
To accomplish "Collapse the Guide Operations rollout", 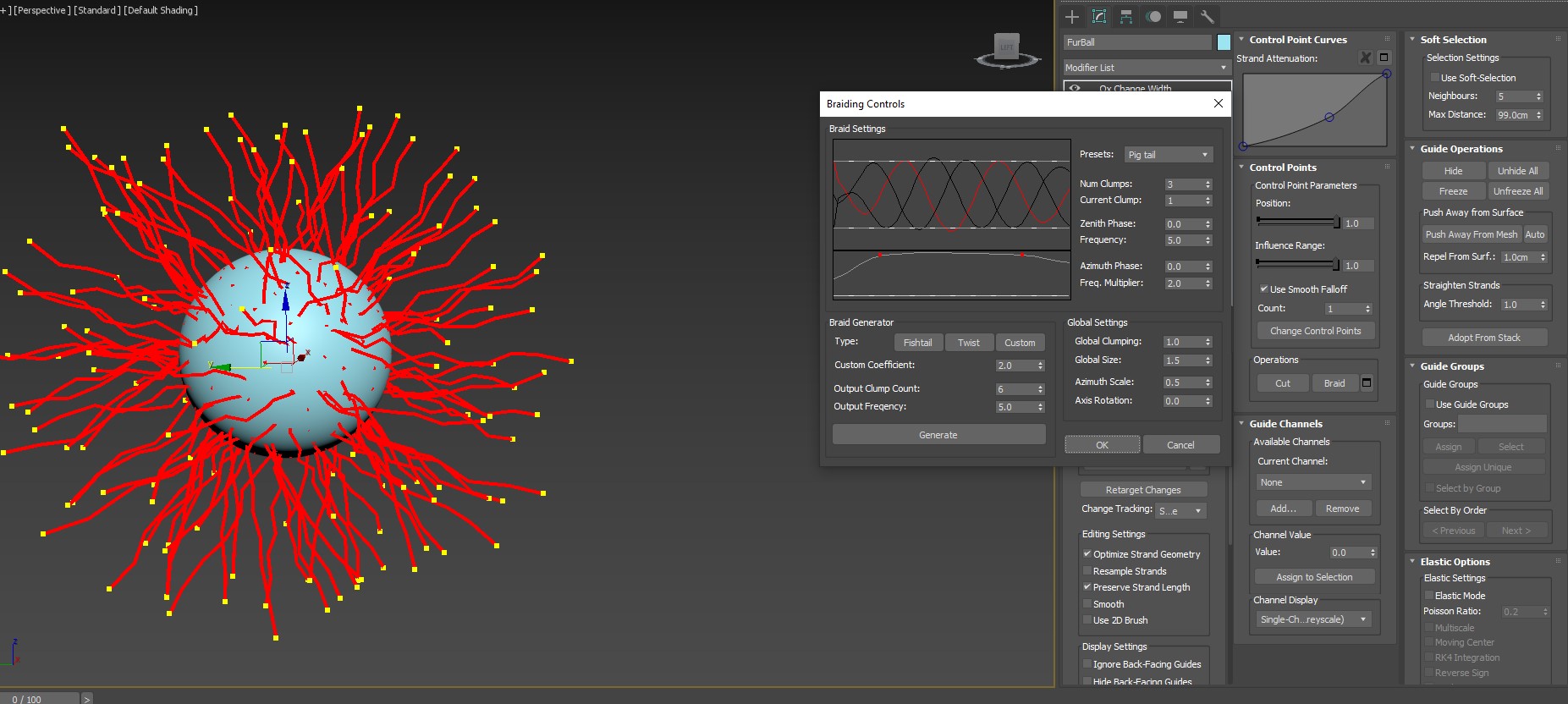I will click(x=1461, y=149).
